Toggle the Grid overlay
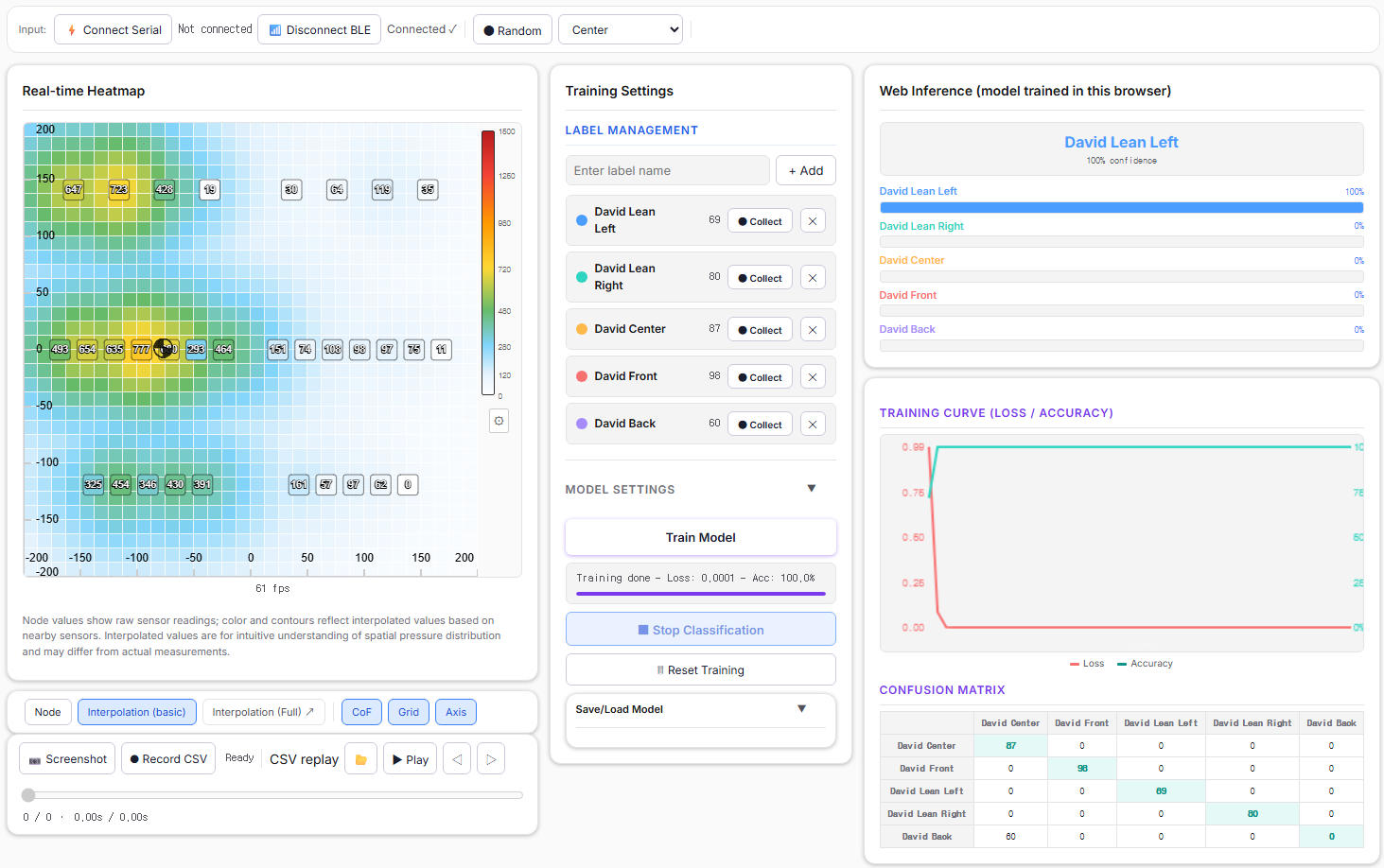 point(409,712)
